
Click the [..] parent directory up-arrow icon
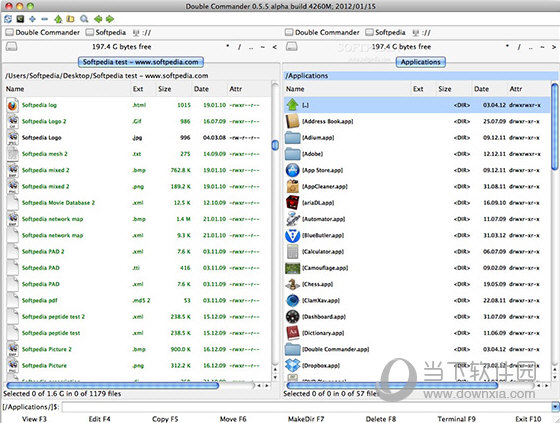[292, 105]
